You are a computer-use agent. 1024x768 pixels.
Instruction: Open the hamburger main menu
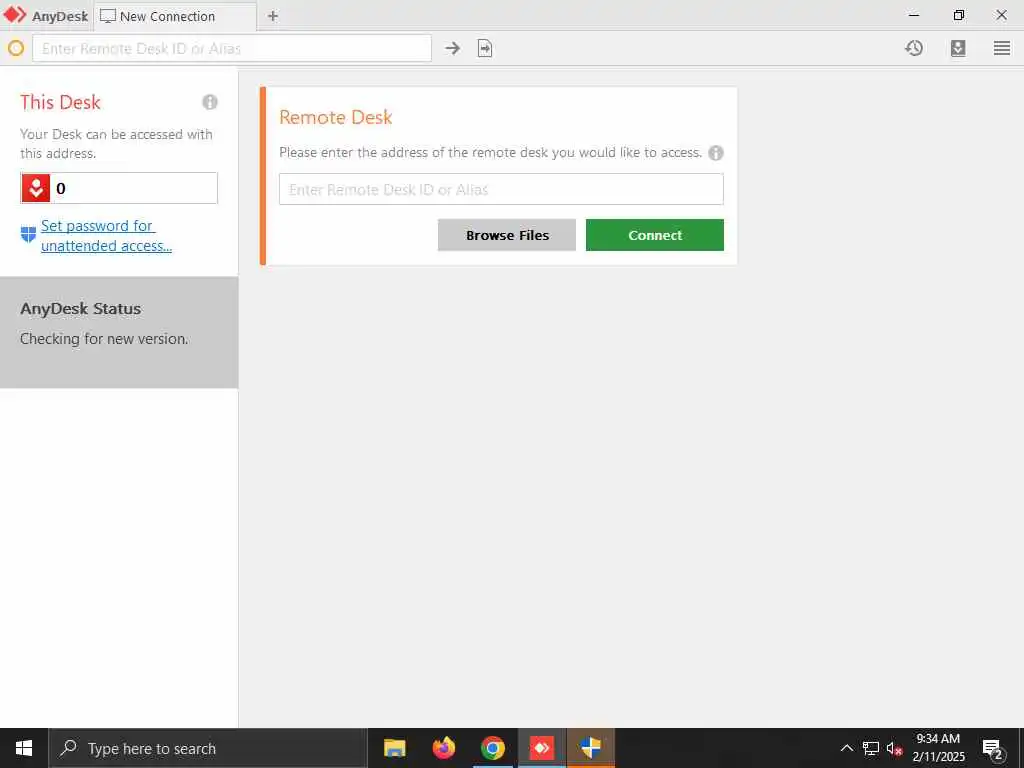click(x=1002, y=48)
